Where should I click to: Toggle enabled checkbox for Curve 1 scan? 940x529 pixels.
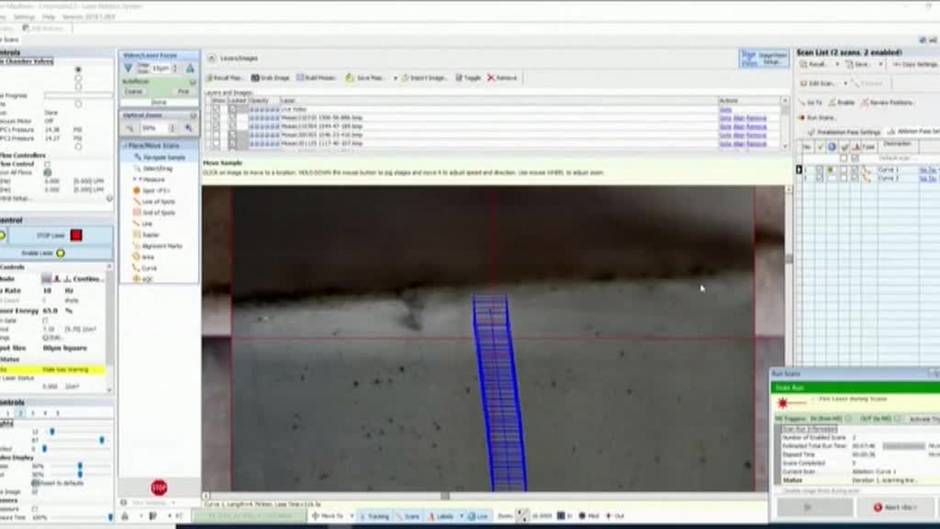coord(819,169)
